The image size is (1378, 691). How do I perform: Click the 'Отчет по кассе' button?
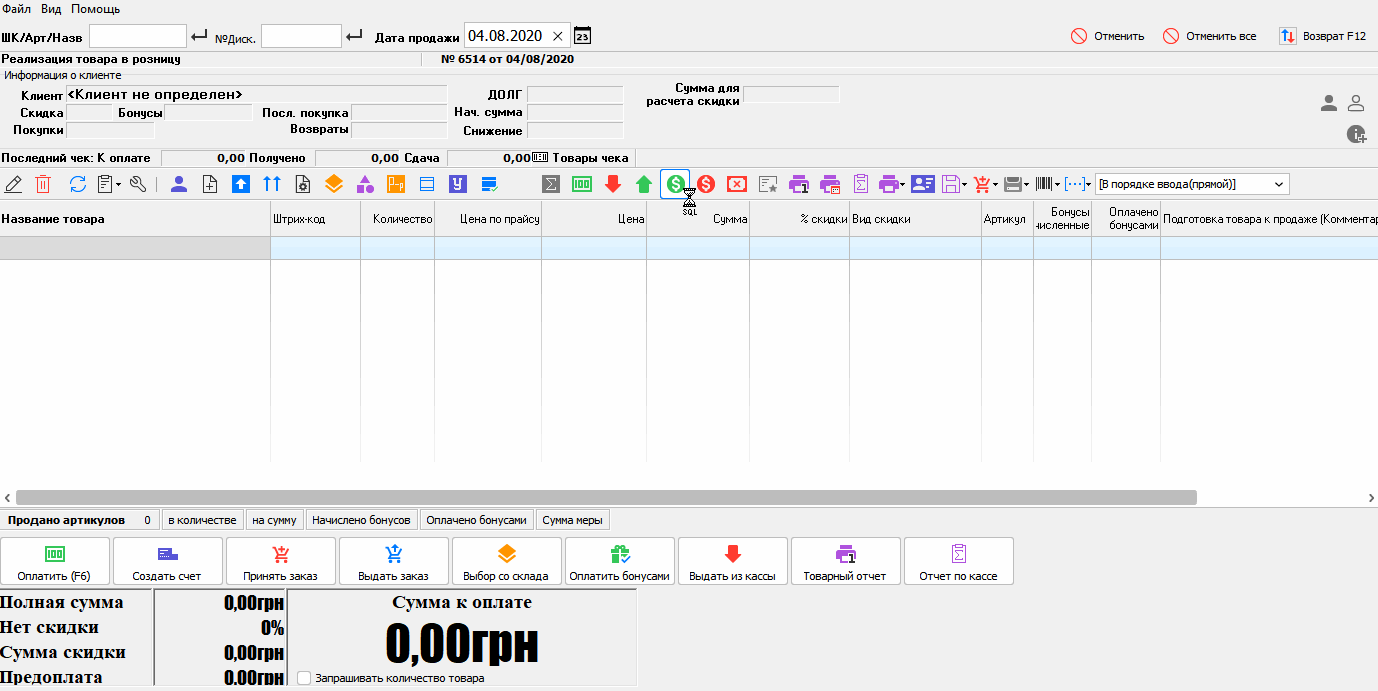click(958, 561)
